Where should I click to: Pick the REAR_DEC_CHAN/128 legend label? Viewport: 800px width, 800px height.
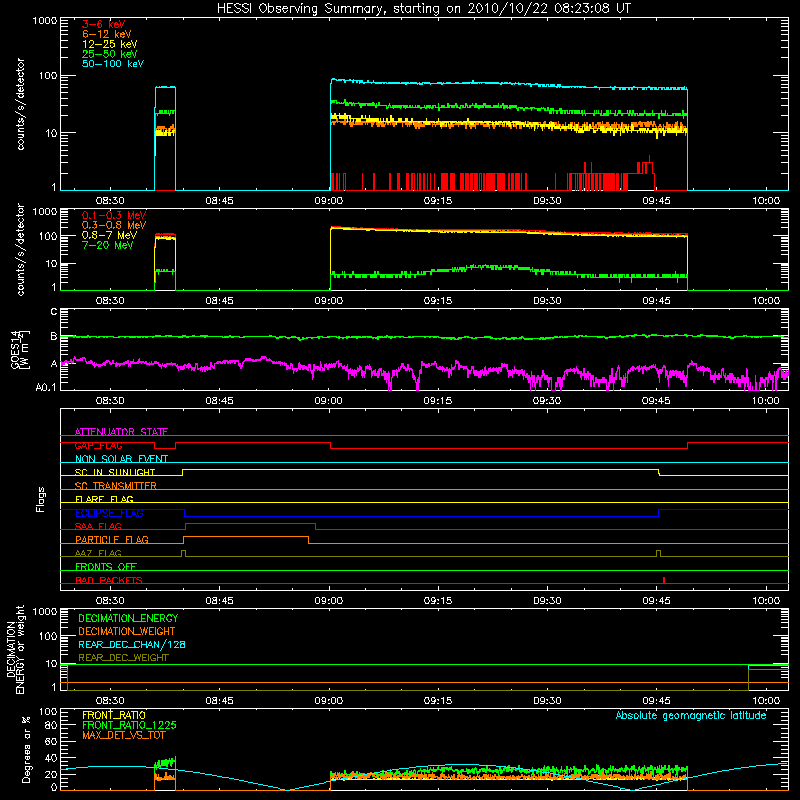(132, 644)
